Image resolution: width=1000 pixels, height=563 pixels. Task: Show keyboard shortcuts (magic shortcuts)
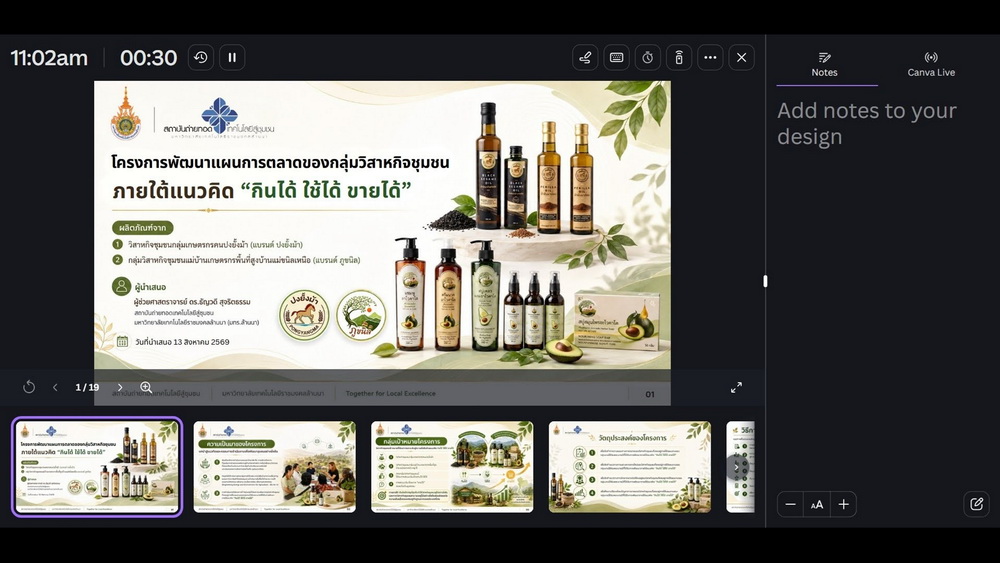[x=616, y=57]
